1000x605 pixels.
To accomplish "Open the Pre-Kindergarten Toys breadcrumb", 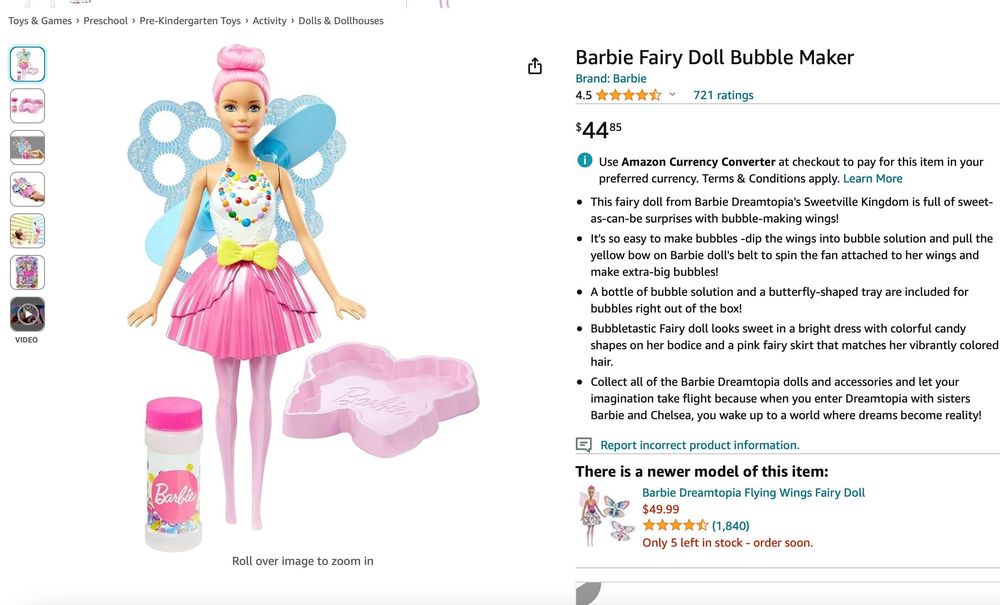I will click(x=190, y=21).
